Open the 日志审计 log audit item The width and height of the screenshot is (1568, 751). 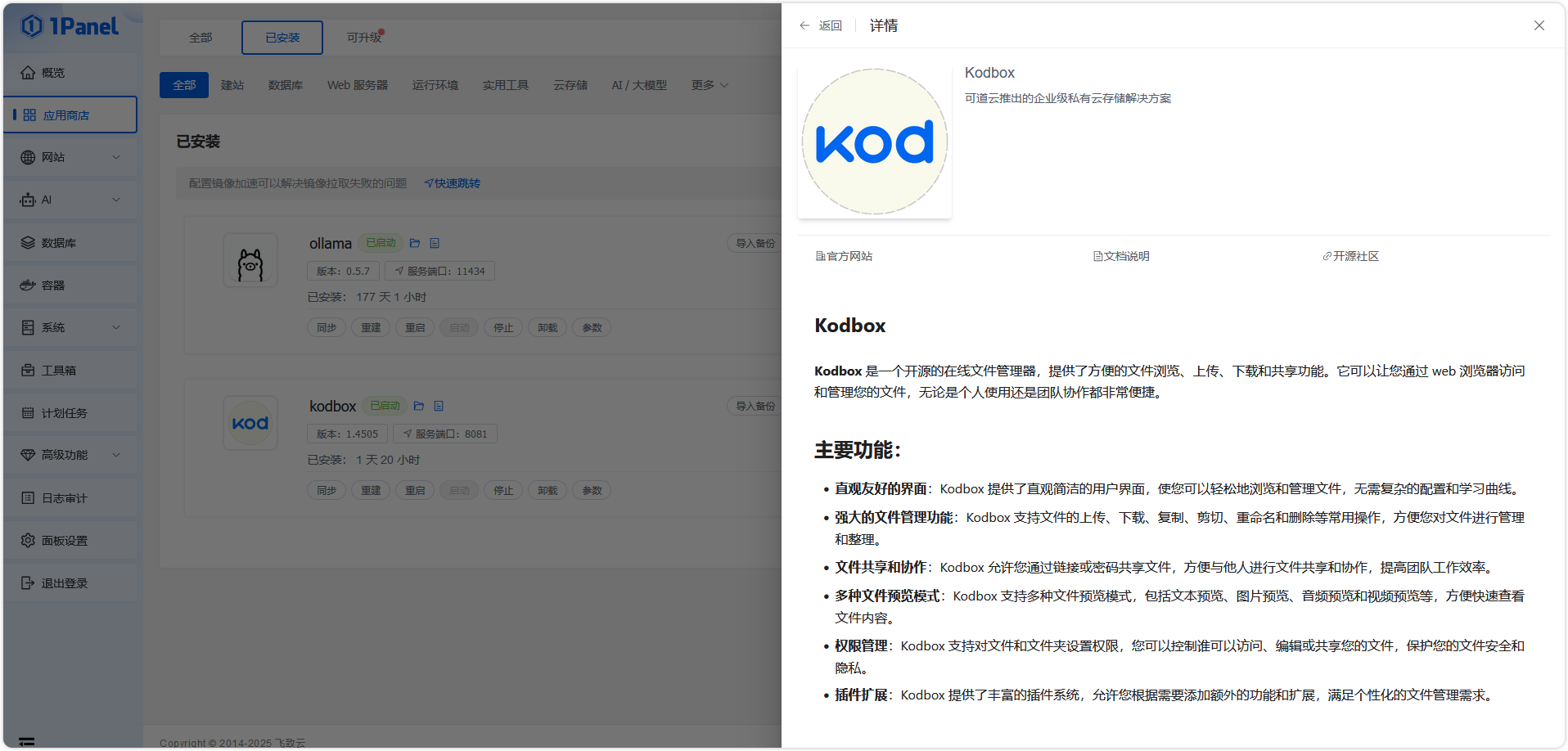(70, 498)
